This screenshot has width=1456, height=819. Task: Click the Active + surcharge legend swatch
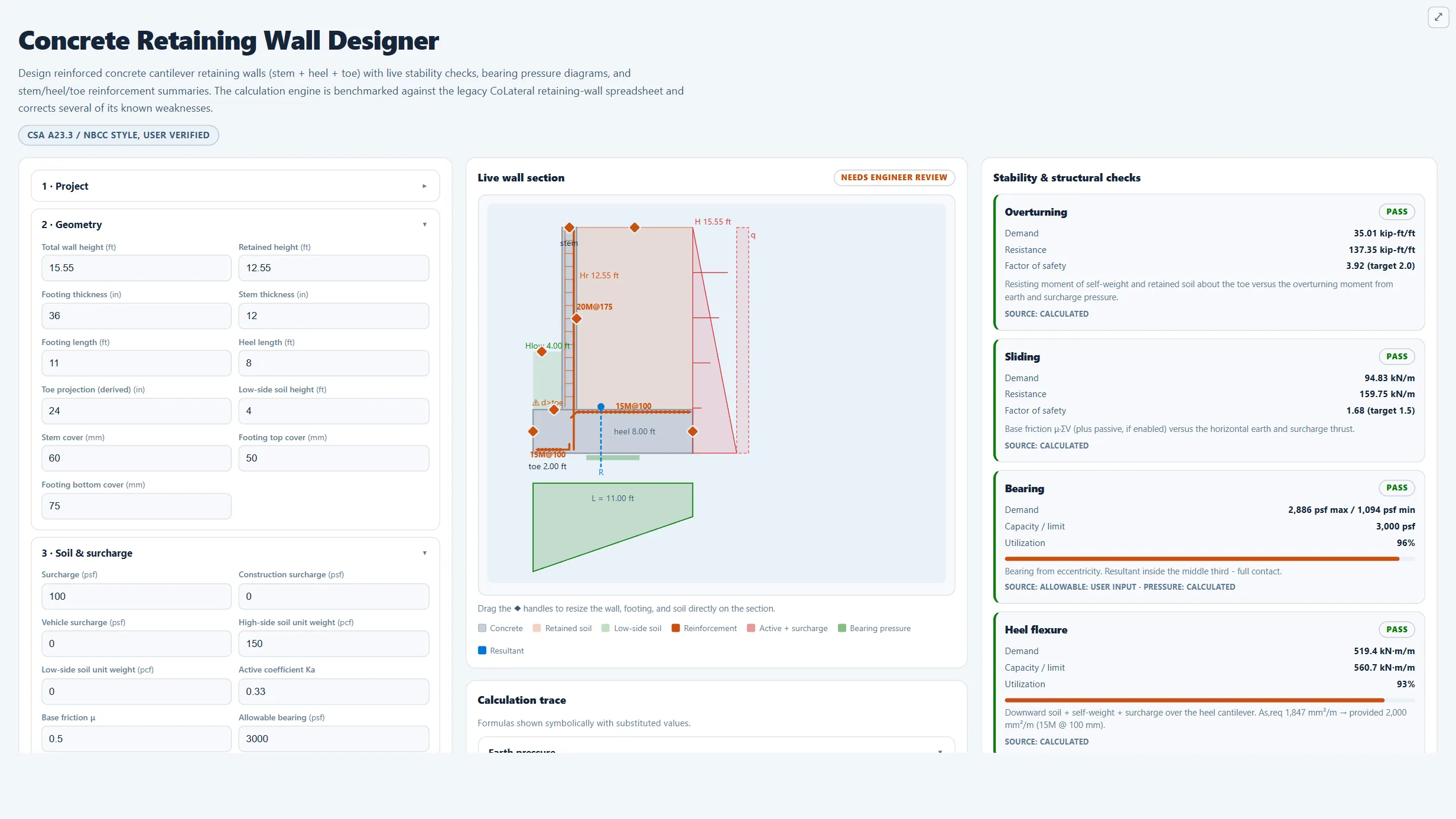(x=751, y=628)
